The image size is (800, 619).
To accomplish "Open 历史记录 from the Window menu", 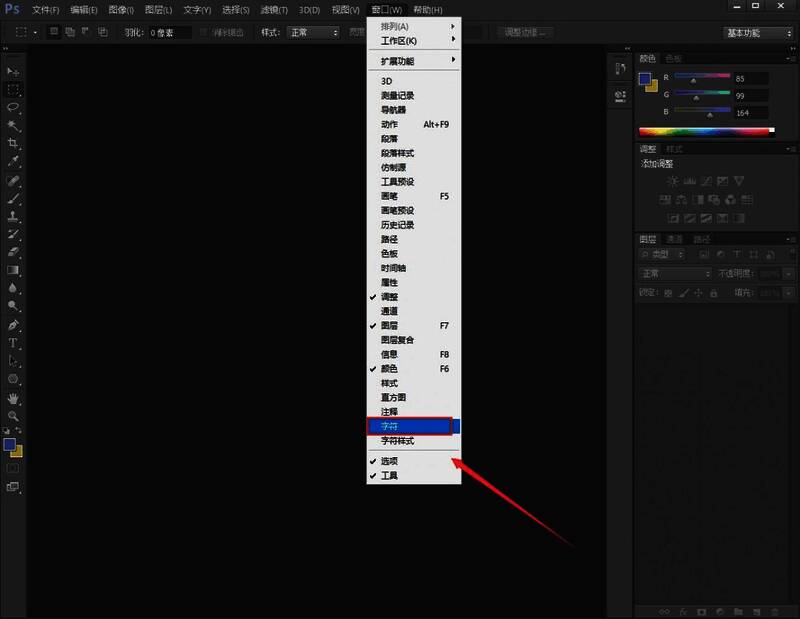I will [397, 225].
